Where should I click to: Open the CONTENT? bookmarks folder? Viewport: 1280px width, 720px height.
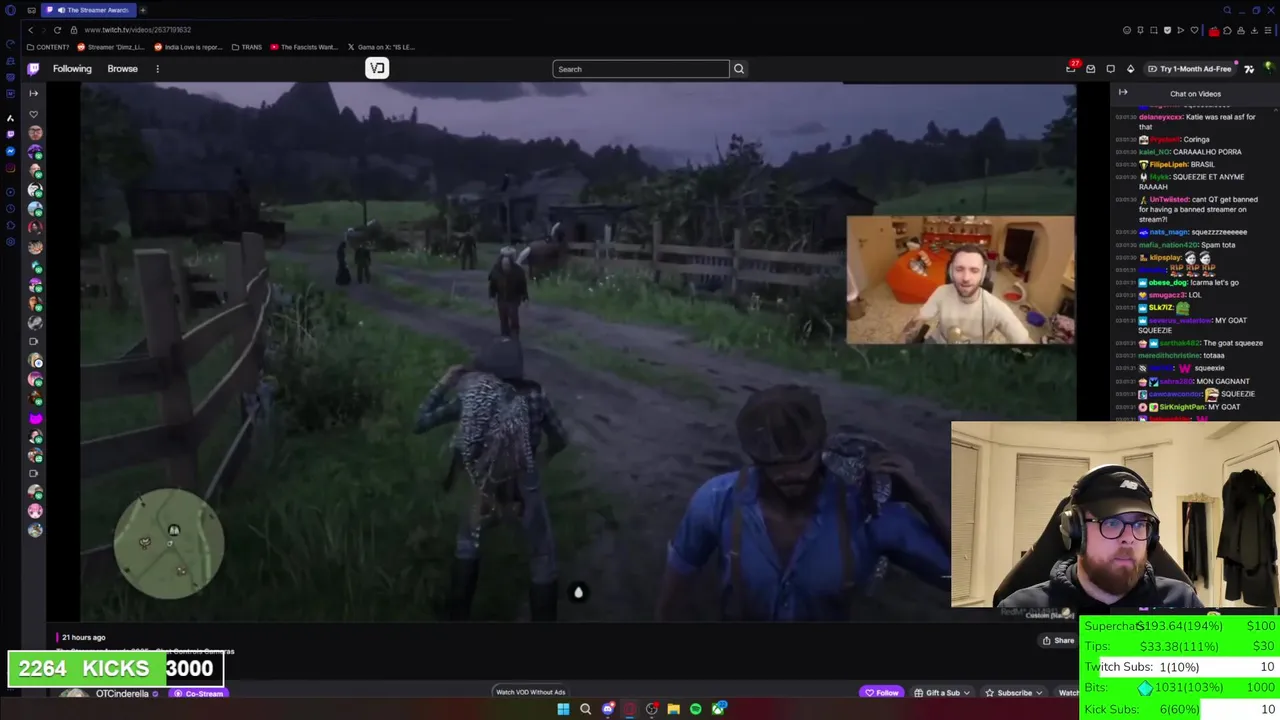(x=48, y=47)
